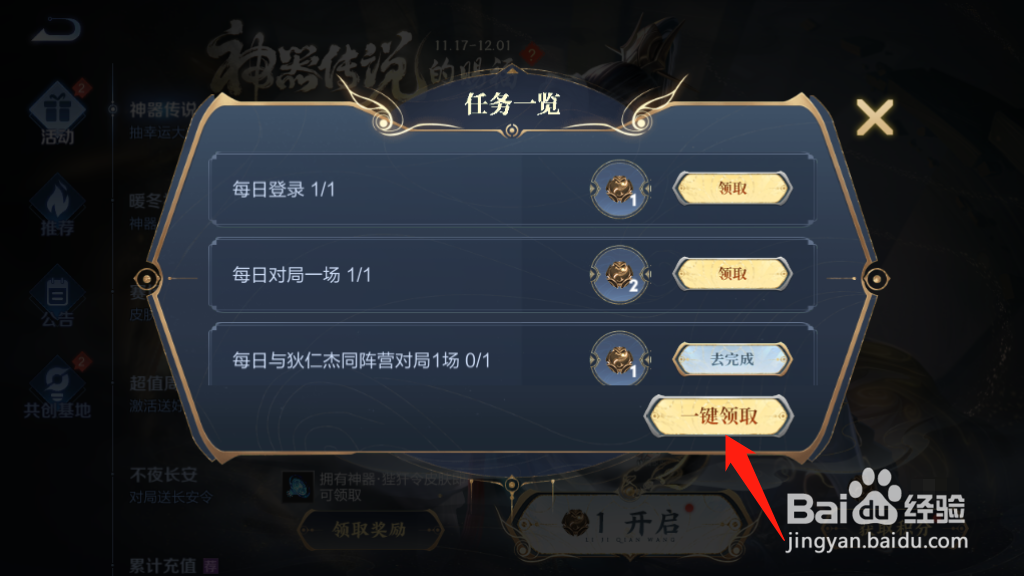
Task: Open the 活动 gift icon in the sidebar
Action: coord(57,112)
